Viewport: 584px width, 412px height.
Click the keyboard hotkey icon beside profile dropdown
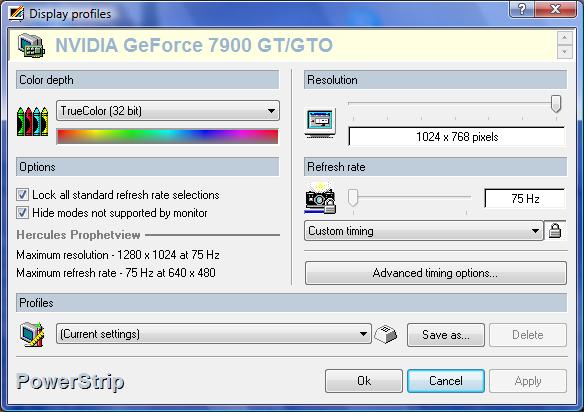386,334
